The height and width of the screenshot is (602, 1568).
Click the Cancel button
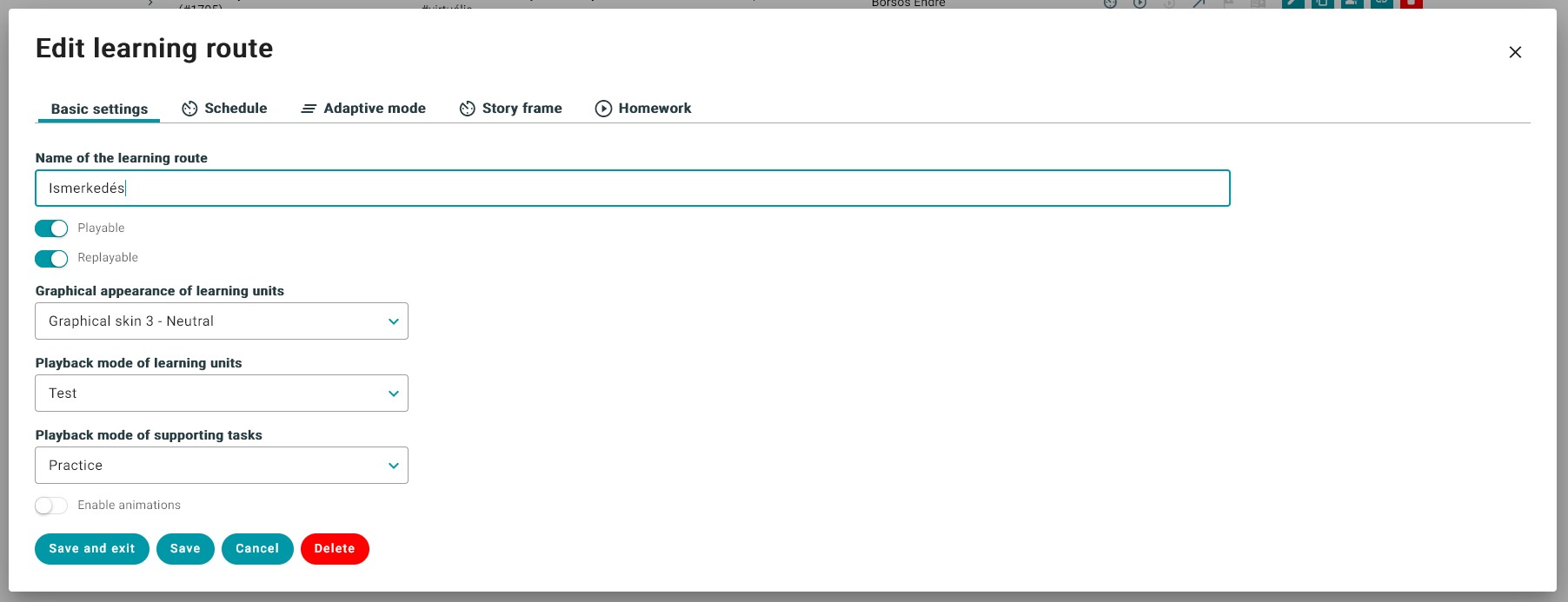(x=257, y=549)
